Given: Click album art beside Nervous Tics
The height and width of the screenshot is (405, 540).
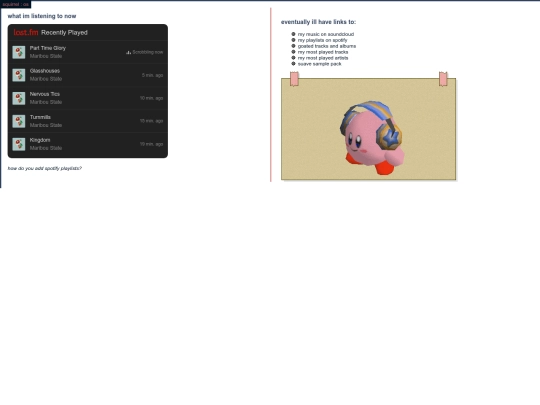Looking at the screenshot, I should tap(19, 98).
